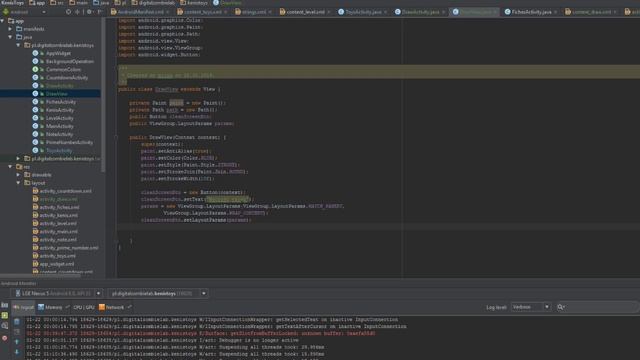640x360 pixels.
Task: Open ToysActivity in project tree
Action: pos(59,151)
